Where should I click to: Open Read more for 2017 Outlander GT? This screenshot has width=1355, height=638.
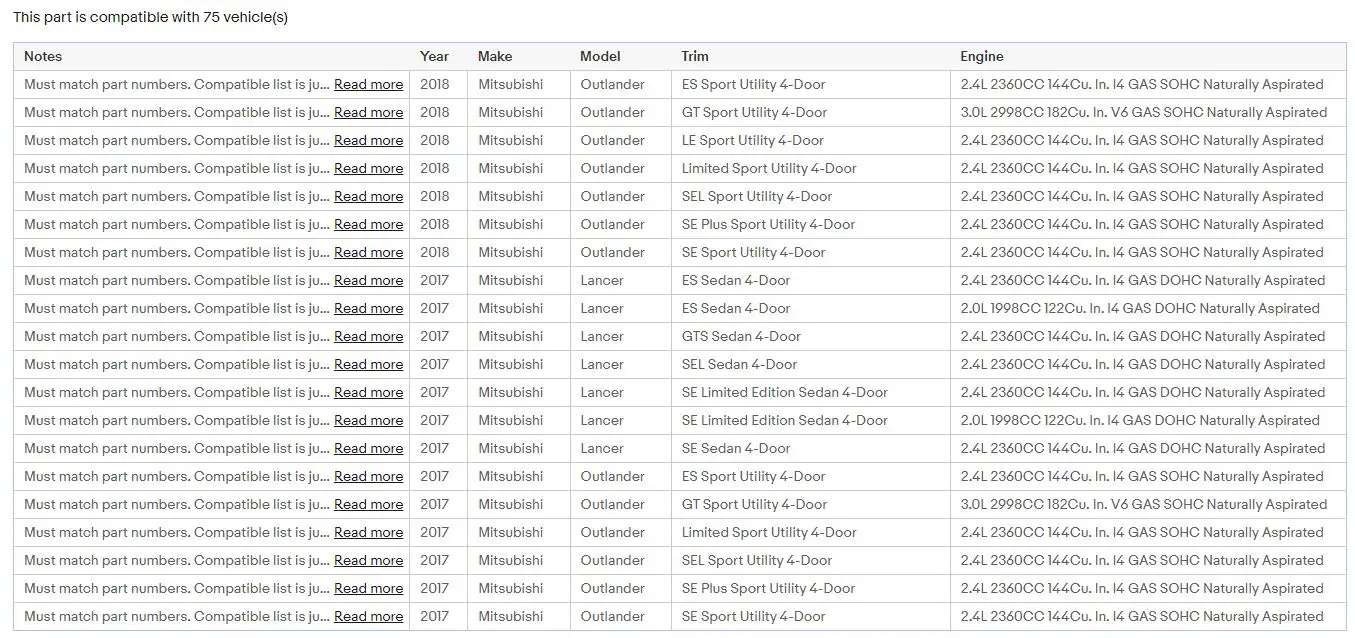368,505
